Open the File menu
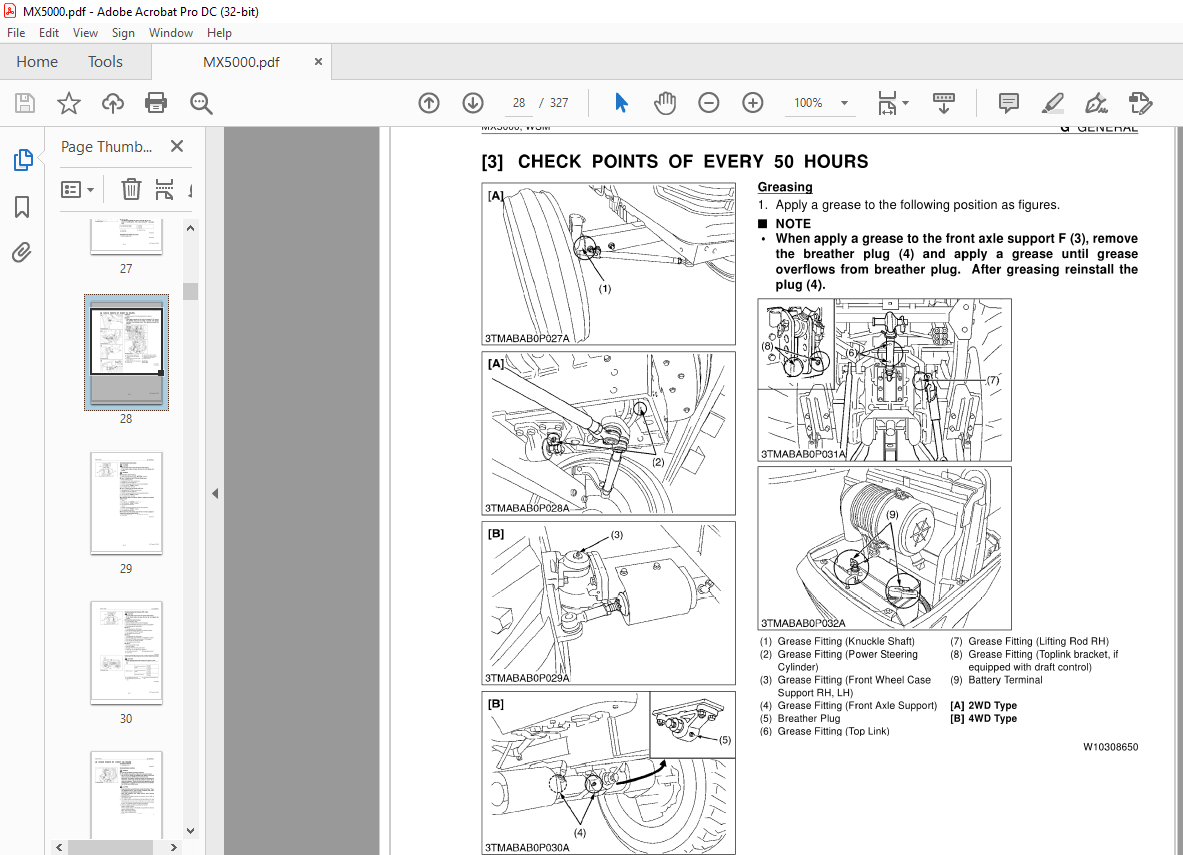Image resolution: width=1183 pixels, height=855 pixels. pos(16,33)
